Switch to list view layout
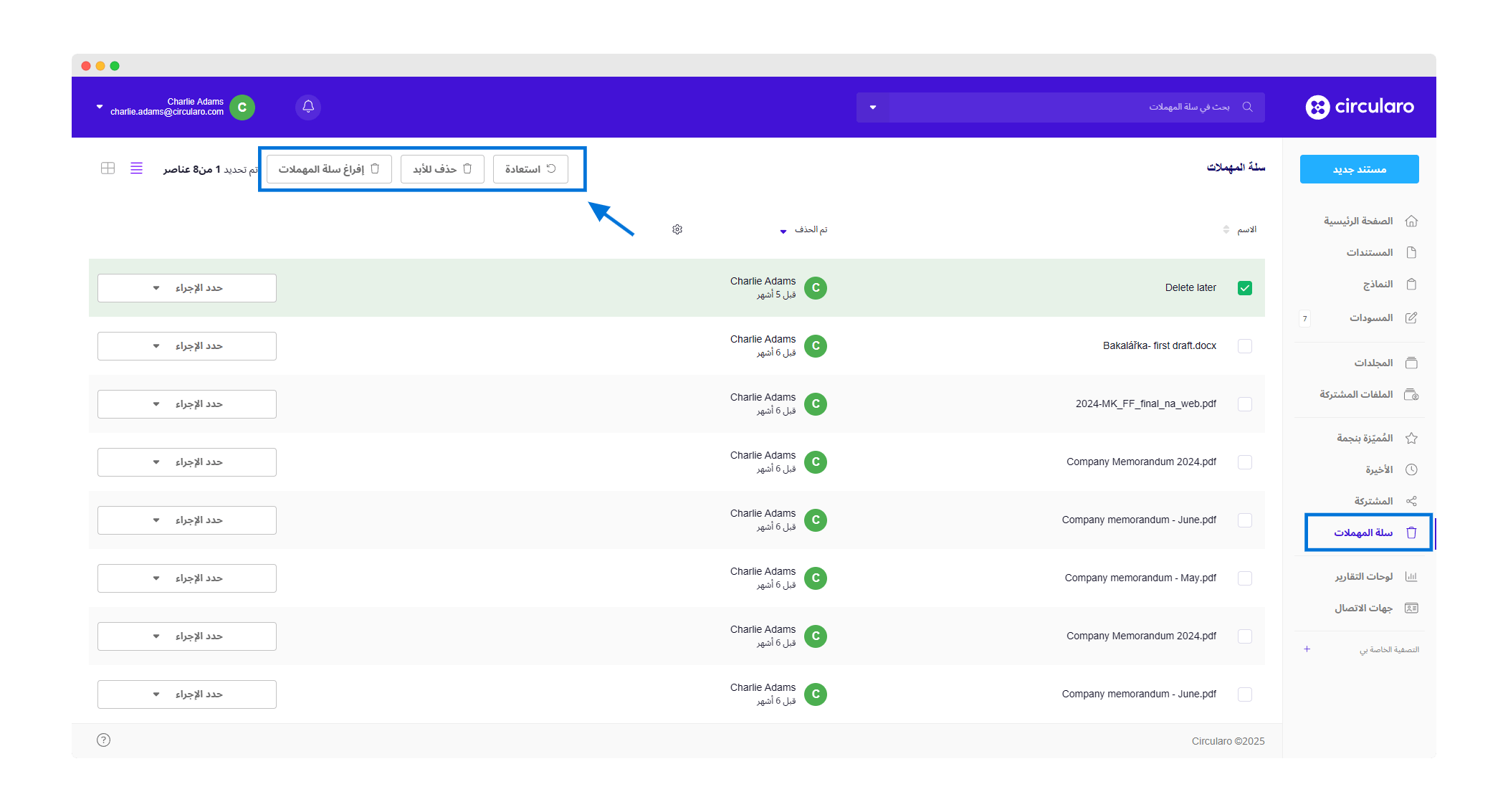 coord(136,168)
